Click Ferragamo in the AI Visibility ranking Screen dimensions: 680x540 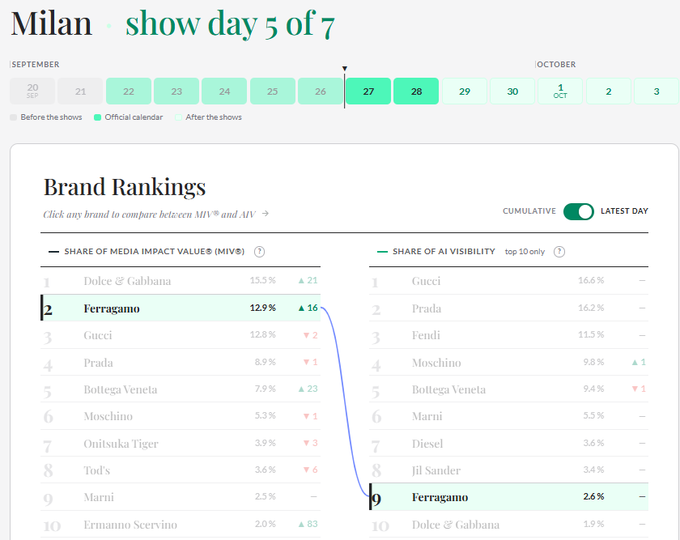[509, 497]
